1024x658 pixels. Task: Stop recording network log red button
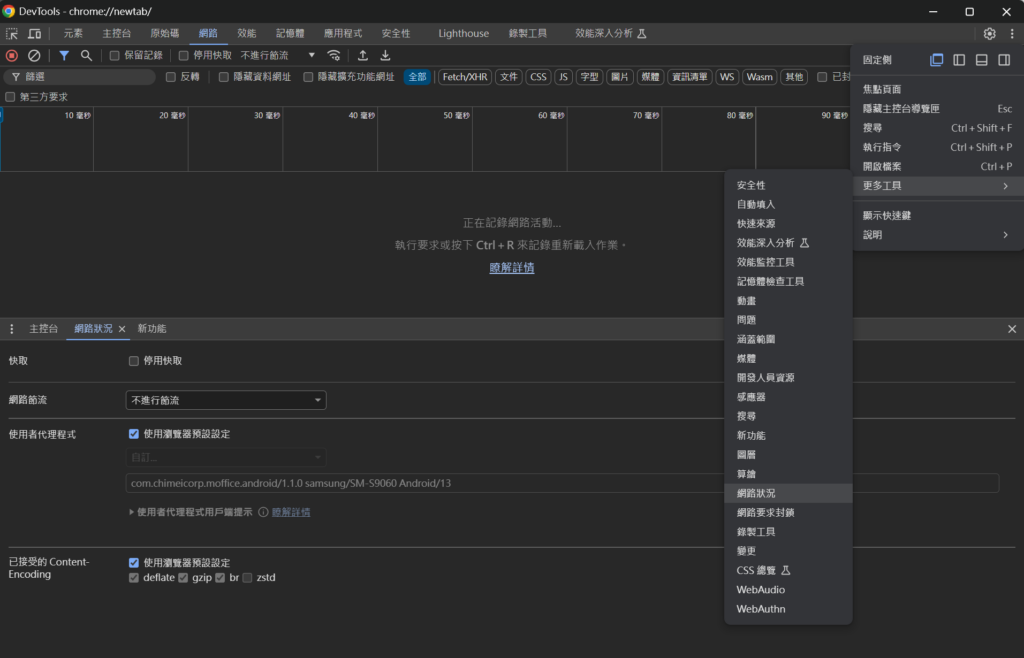[12, 55]
